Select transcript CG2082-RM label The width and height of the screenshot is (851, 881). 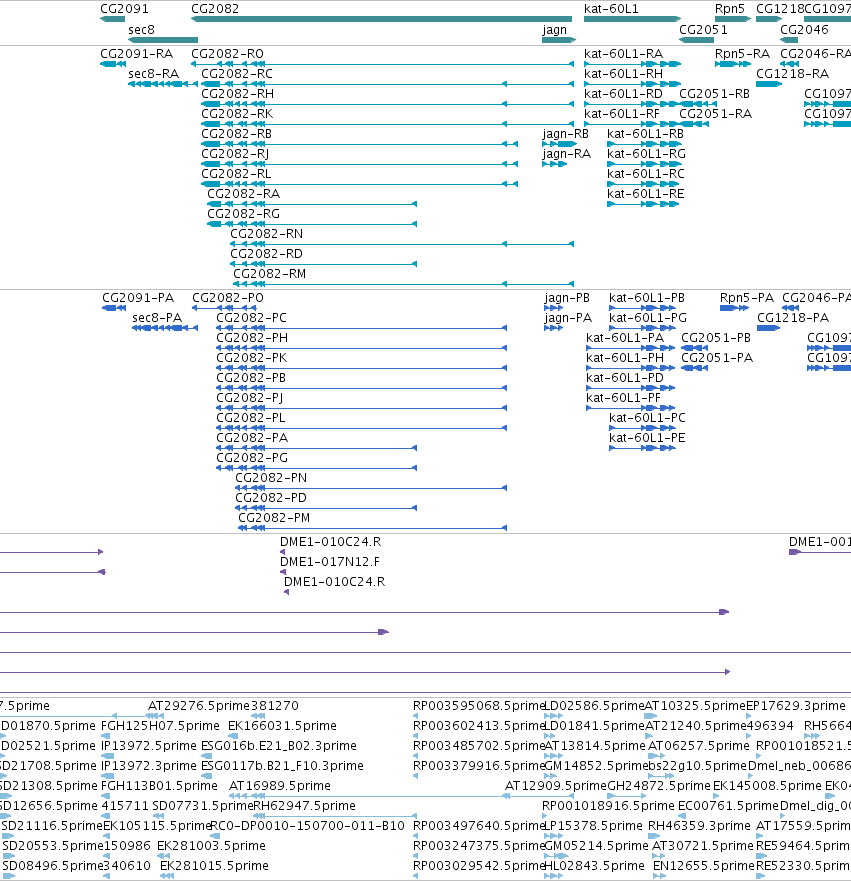click(270, 274)
